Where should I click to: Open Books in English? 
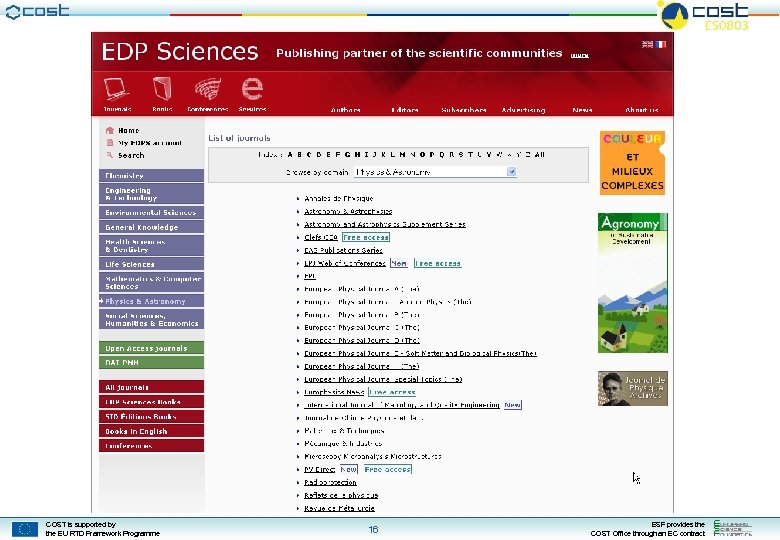(x=151, y=431)
